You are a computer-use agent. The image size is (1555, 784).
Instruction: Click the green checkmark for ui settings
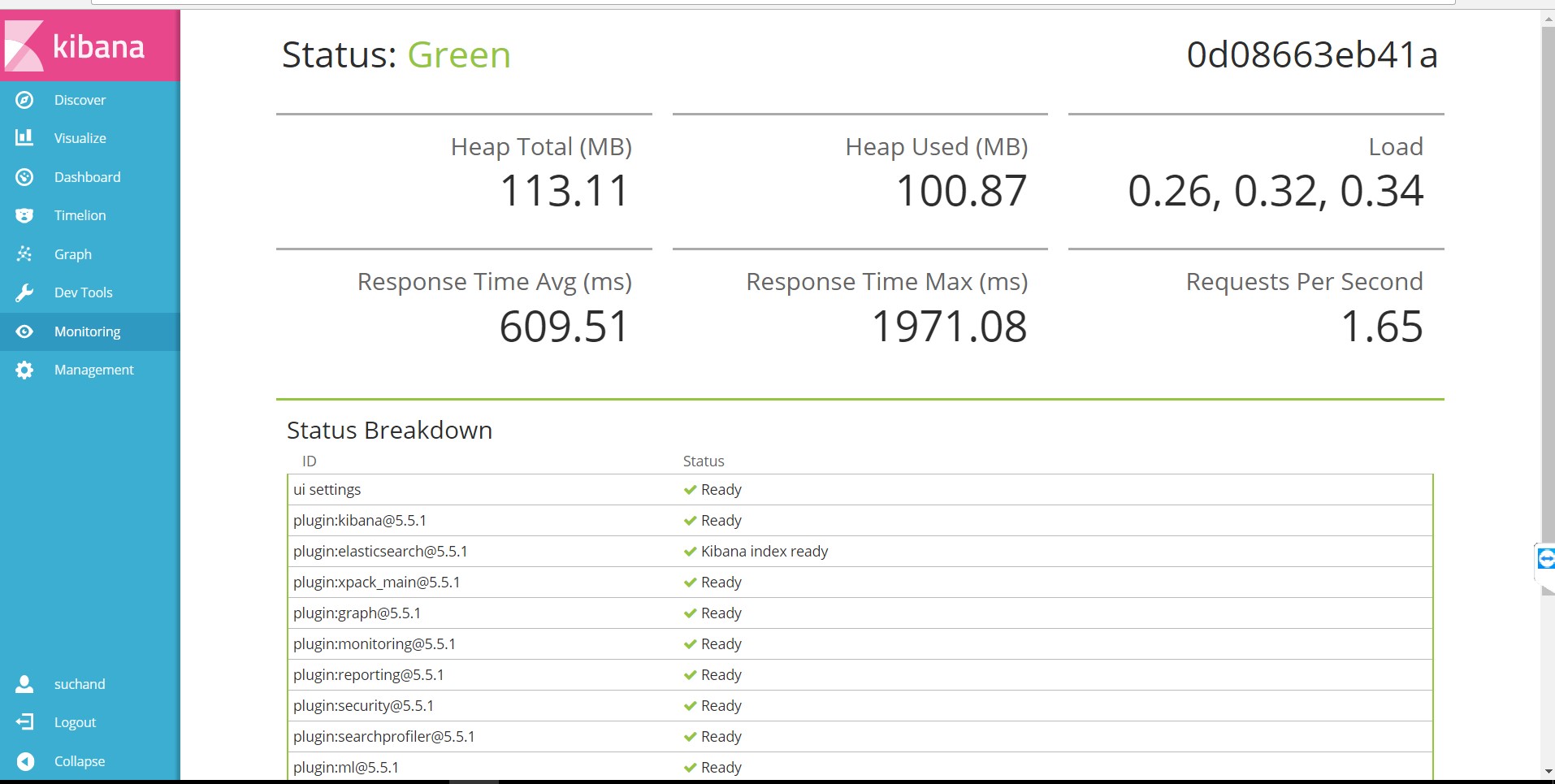coord(691,490)
